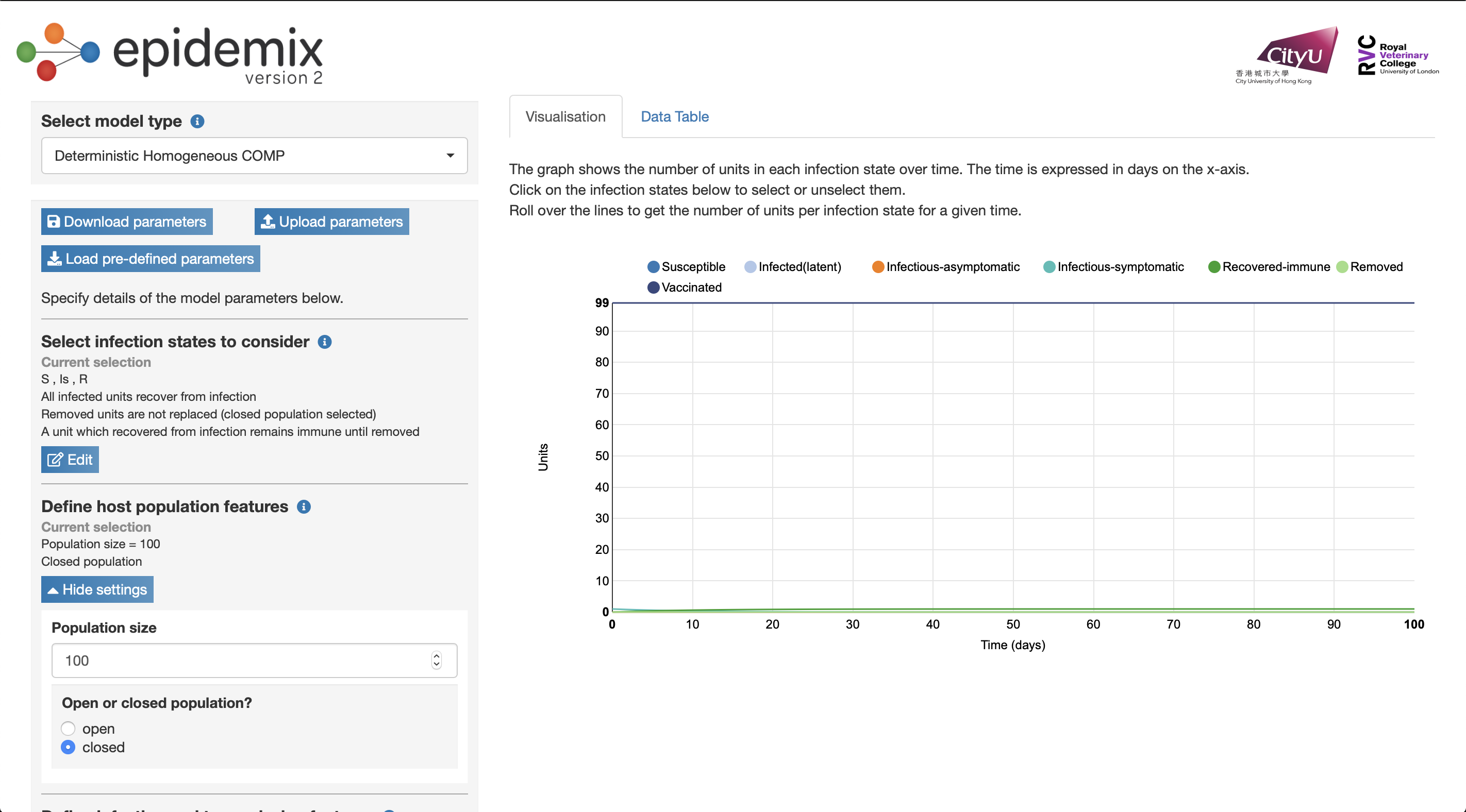The height and width of the screenshot is (812, 1466).
Task: Click info icon beside Select infection states
Action: (324, 342)
